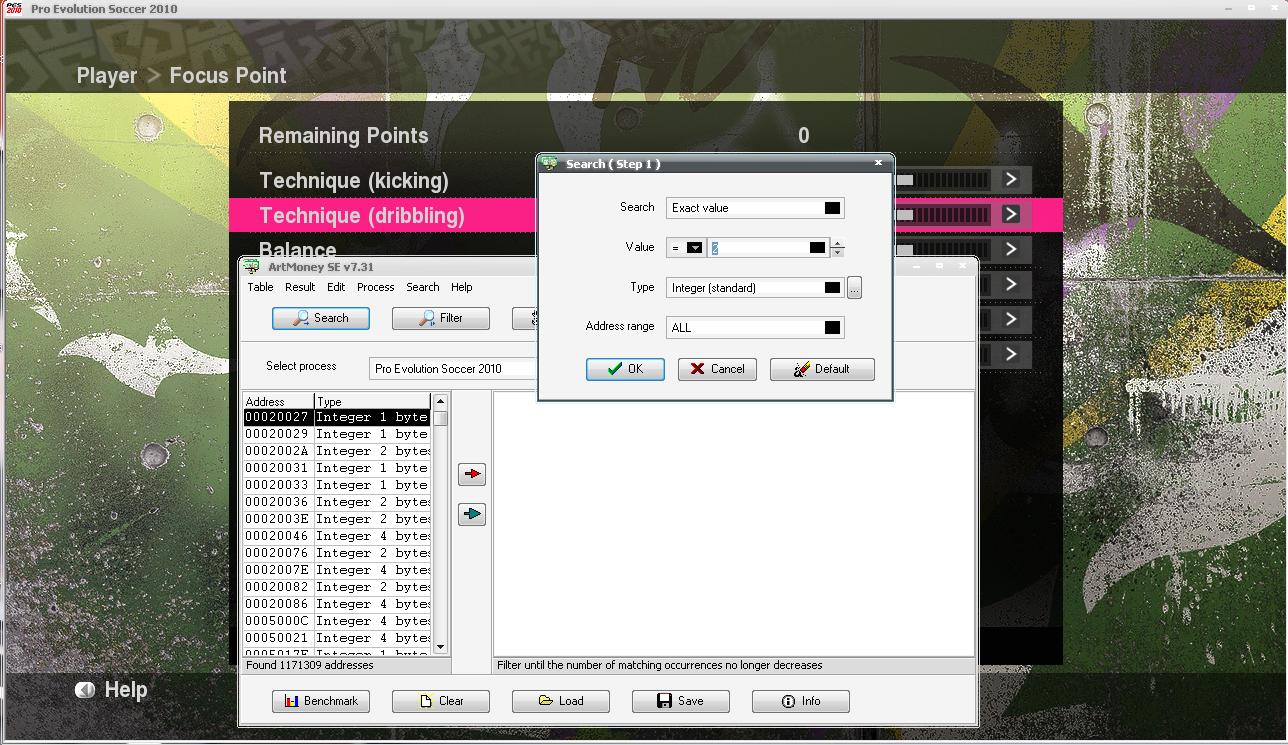Click the Technique (dribbling) increase arrow
This screenshot has height=745, width=1288.
point(1011,214)
